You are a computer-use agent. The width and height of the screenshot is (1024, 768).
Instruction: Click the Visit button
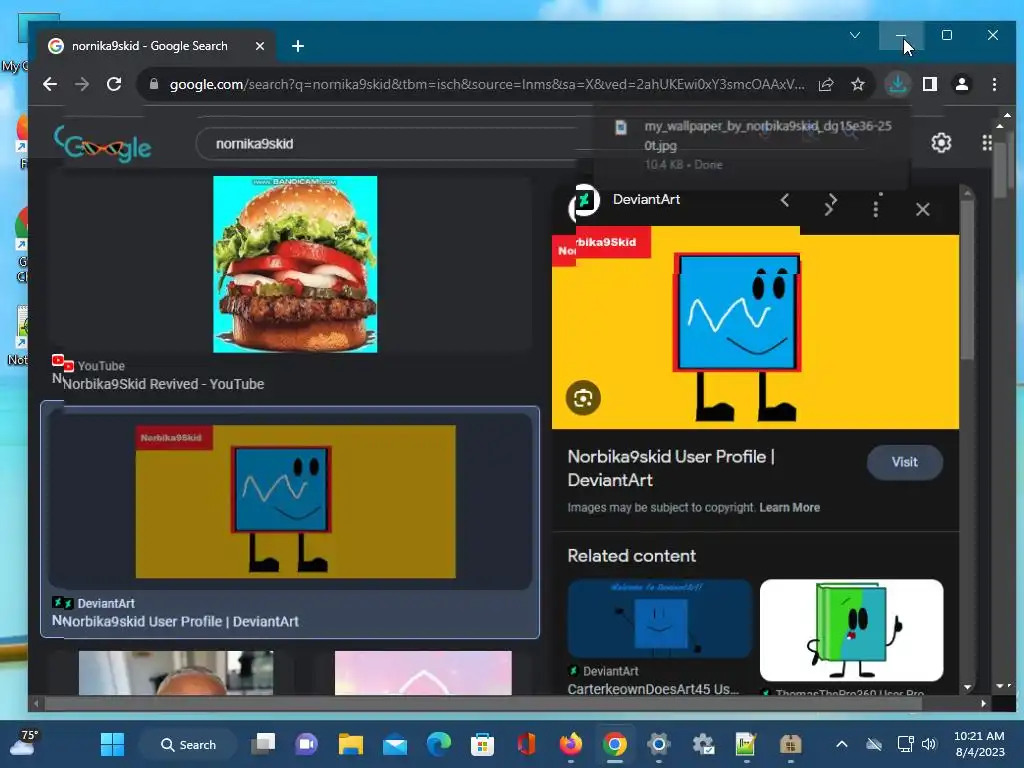904,462
